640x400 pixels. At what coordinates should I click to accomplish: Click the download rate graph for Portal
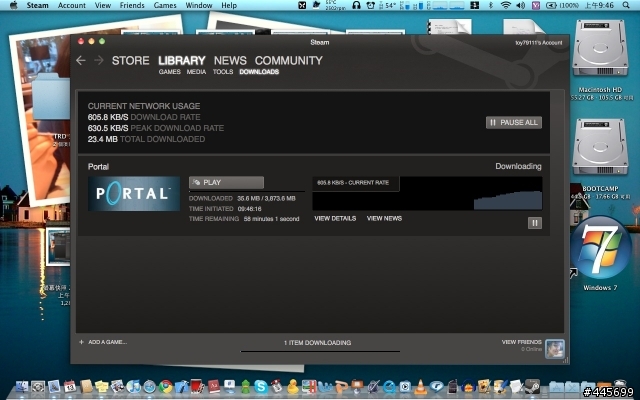tap(427, 193)
